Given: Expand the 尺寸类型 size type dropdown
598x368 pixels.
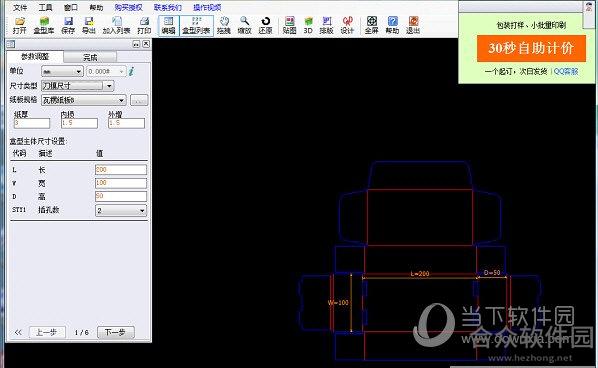Looking at the screenshot, I should pos(77,86).
